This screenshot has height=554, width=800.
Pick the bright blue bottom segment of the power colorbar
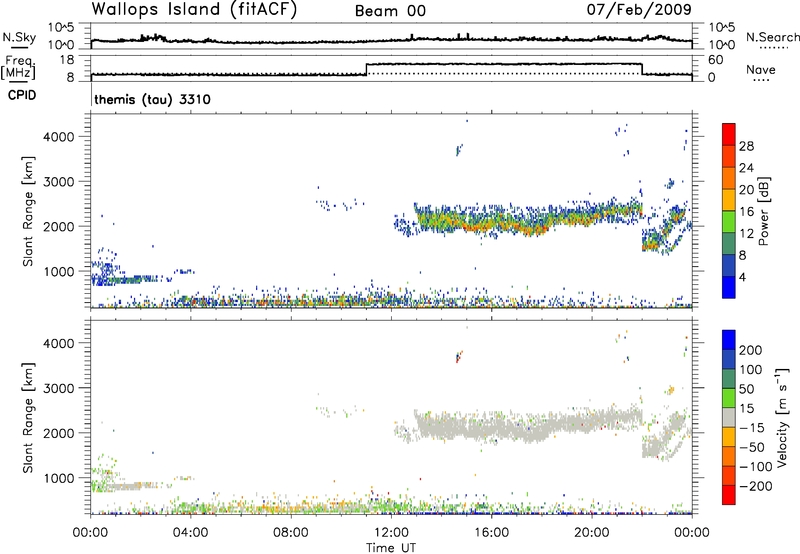[729, 287]
